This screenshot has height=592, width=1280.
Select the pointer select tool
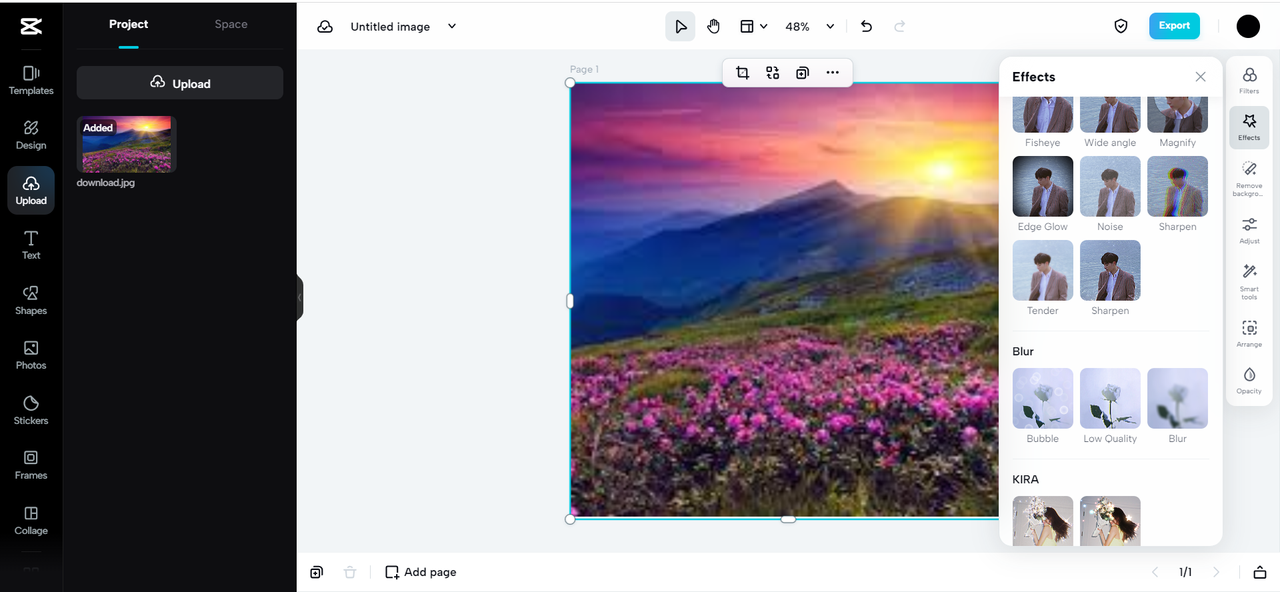[x=680, y=27]
